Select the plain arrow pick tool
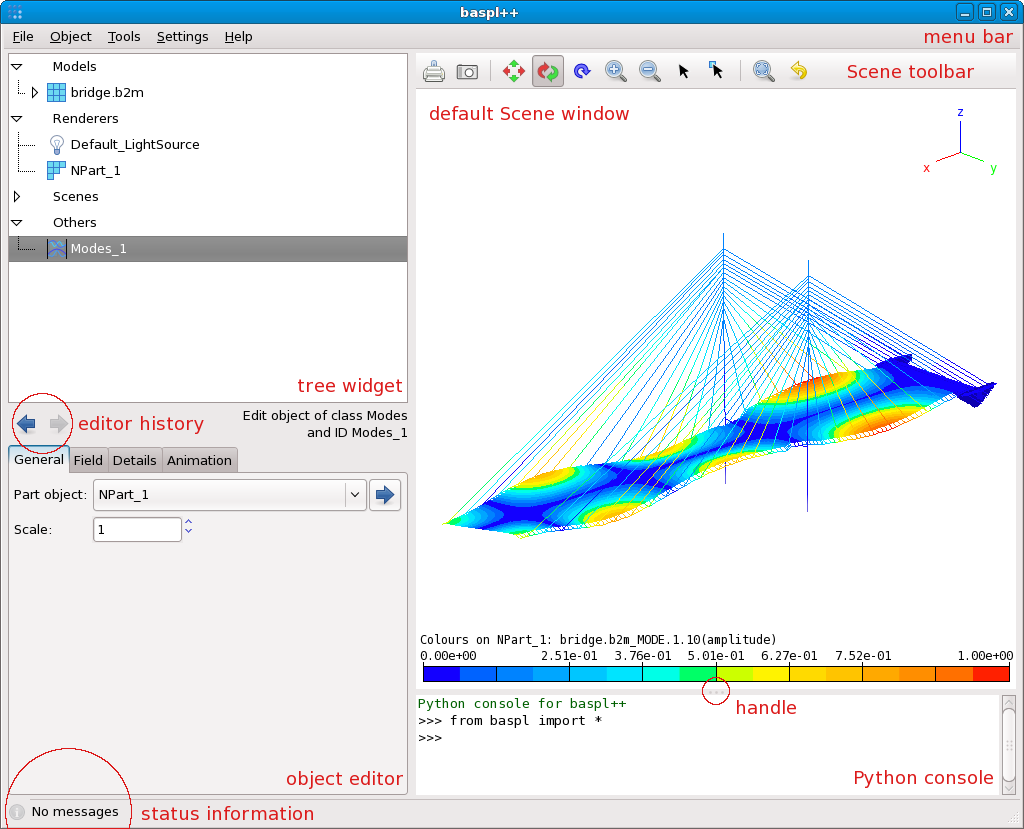The height and width of the screenshot is (829, 1024). (684, 72)
